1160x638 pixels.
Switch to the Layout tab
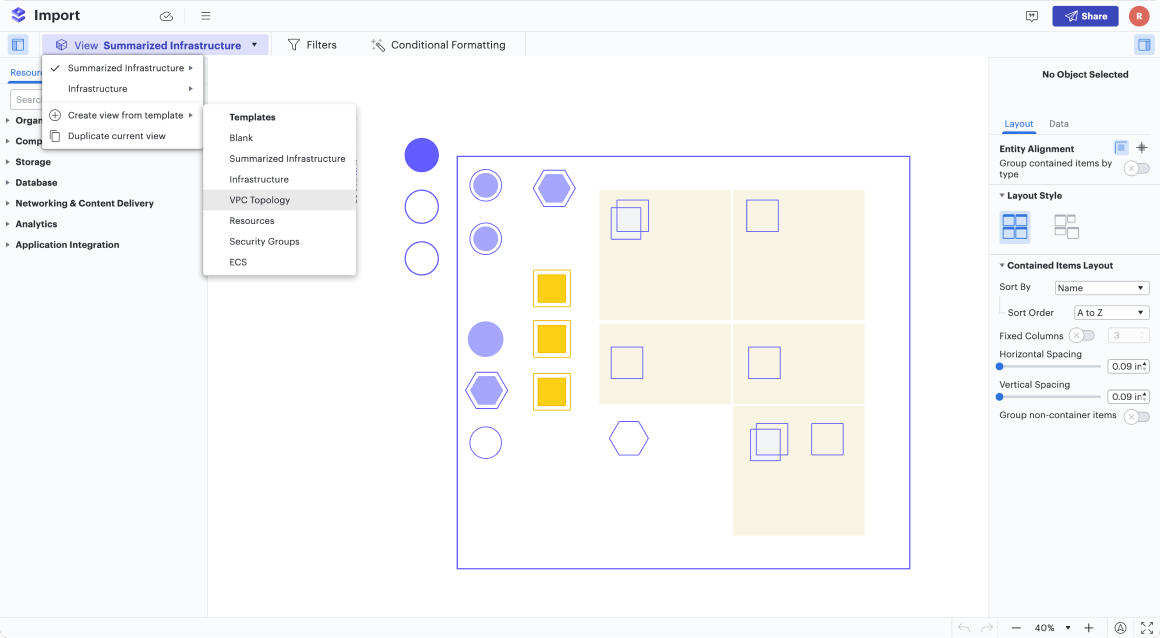(1019, 124)
